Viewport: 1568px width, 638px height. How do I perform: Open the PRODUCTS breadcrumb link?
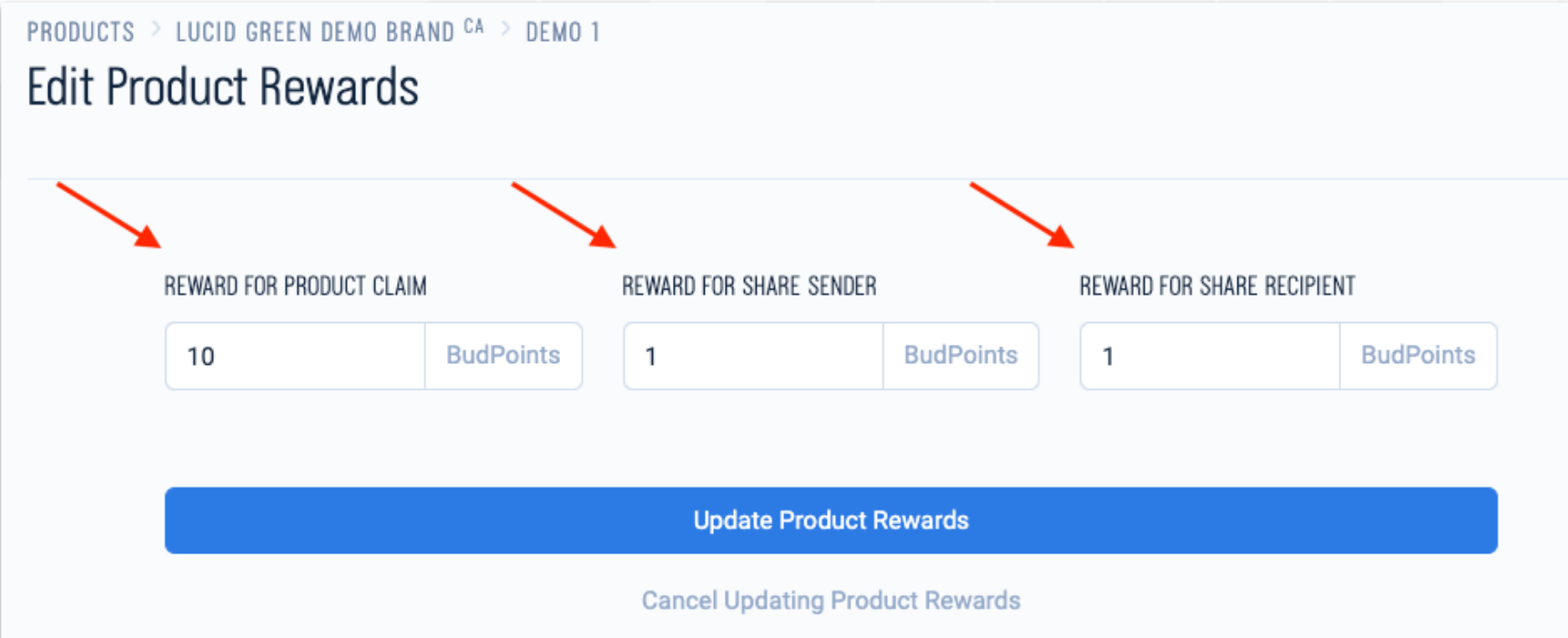tap(80, 32)
